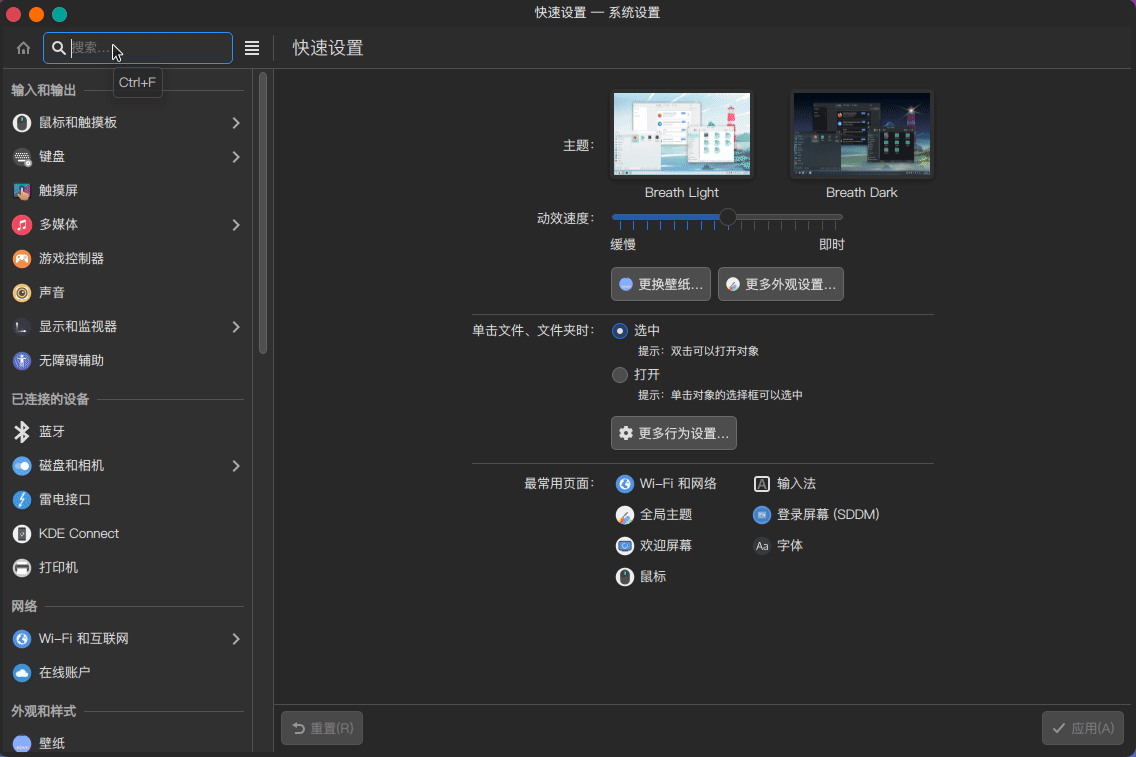This screenshot has width=1136, height=757.
Task: Click the change wallpaper (更换壁纸) button
Action: 660,284
